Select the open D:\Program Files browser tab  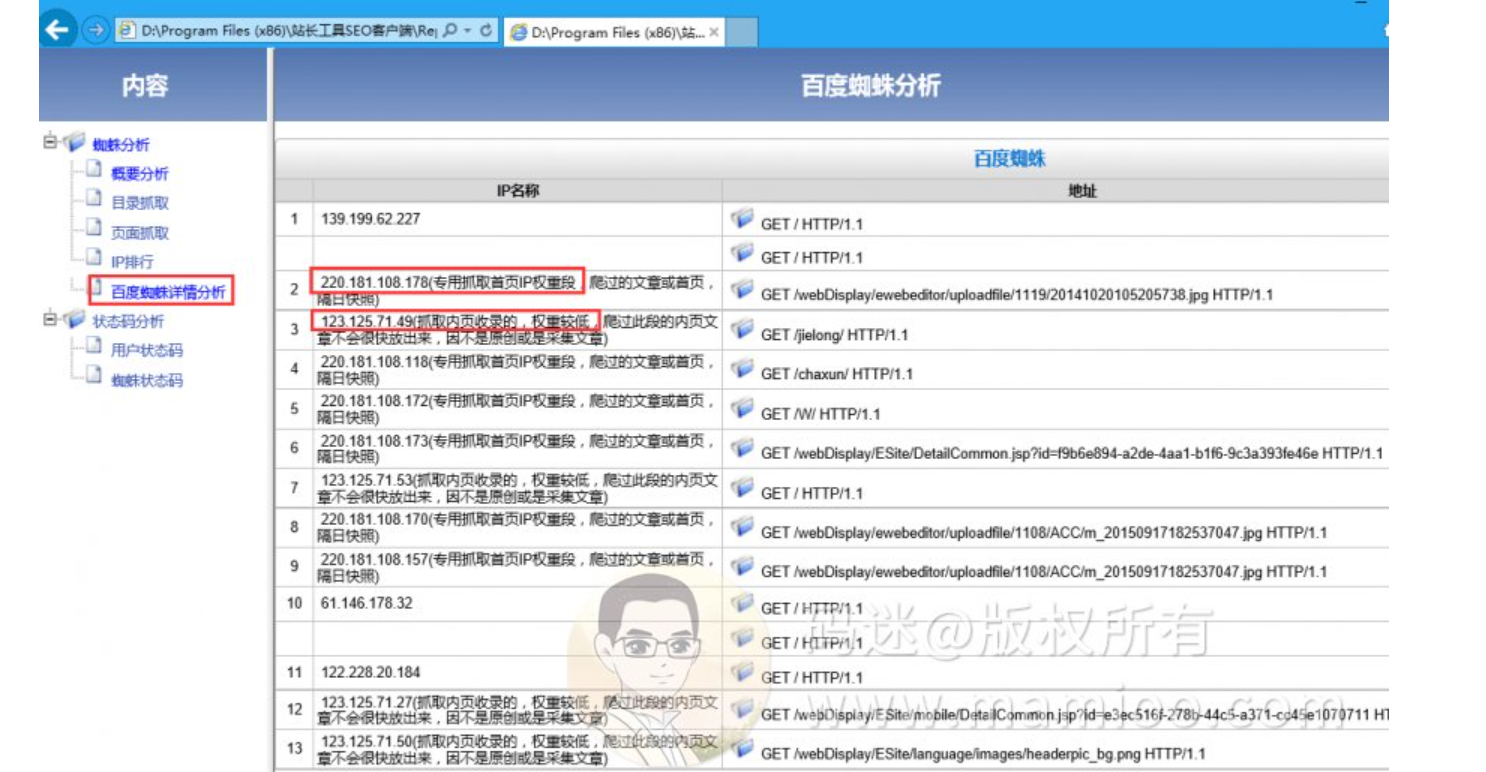click(x=614, y=32)
